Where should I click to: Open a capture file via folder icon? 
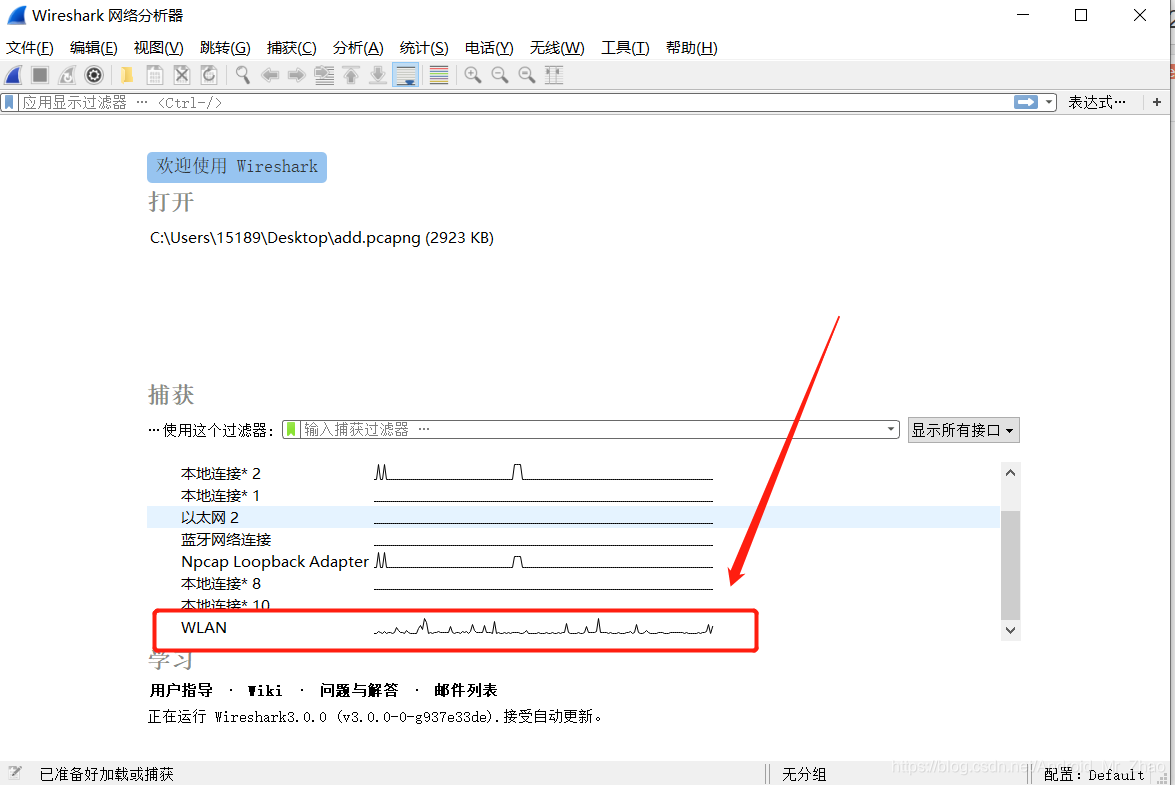[x=127, y=75]
